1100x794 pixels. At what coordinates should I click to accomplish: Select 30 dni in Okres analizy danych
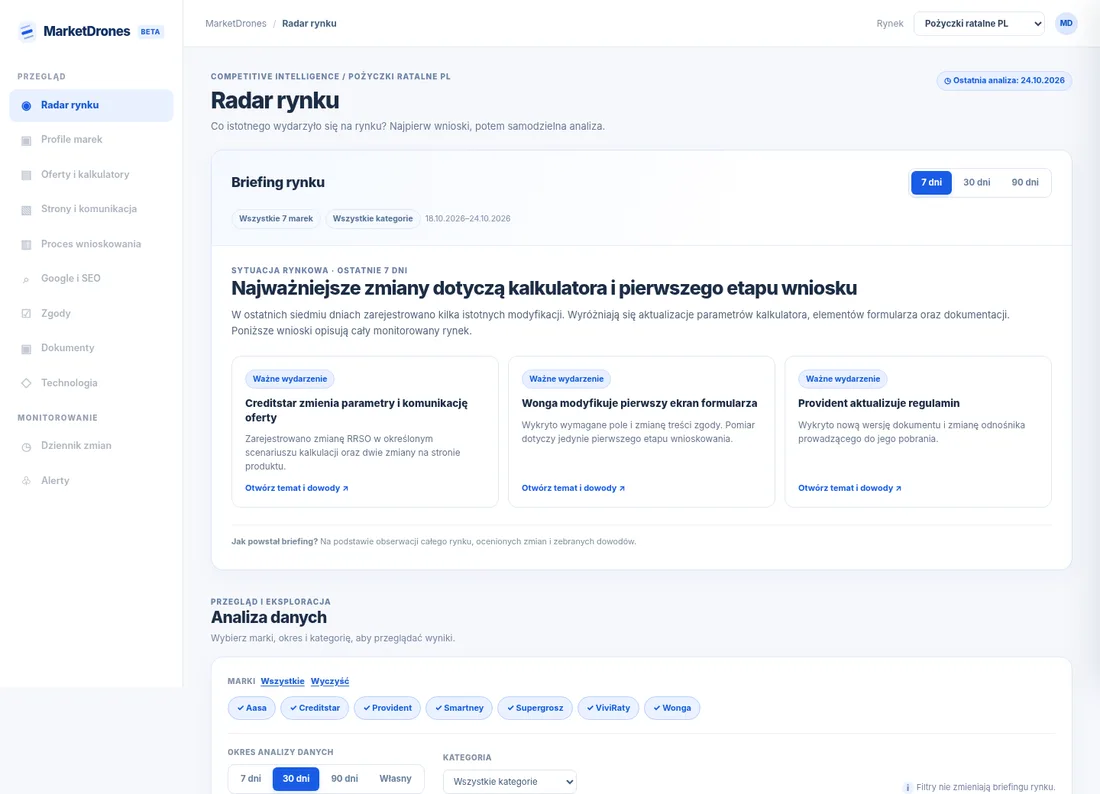click(x=296, y=779)
